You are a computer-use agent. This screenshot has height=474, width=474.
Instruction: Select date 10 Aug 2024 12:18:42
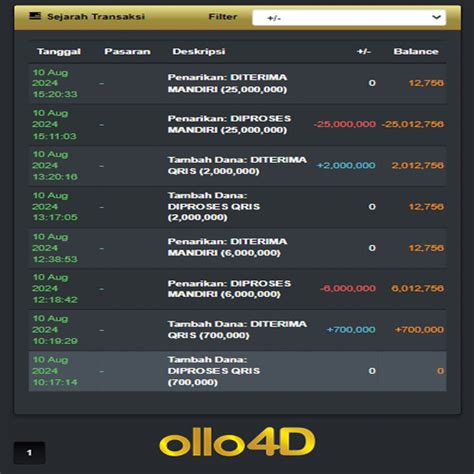55,289
